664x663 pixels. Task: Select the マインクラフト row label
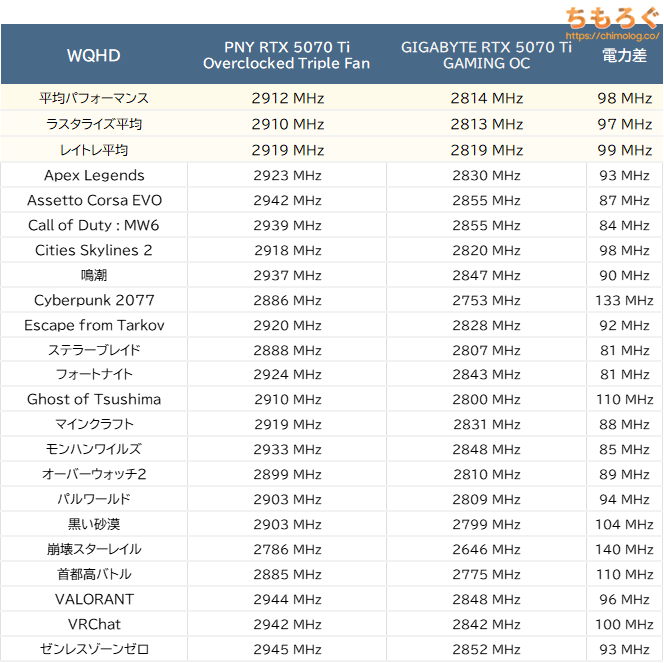pos(94,424)
